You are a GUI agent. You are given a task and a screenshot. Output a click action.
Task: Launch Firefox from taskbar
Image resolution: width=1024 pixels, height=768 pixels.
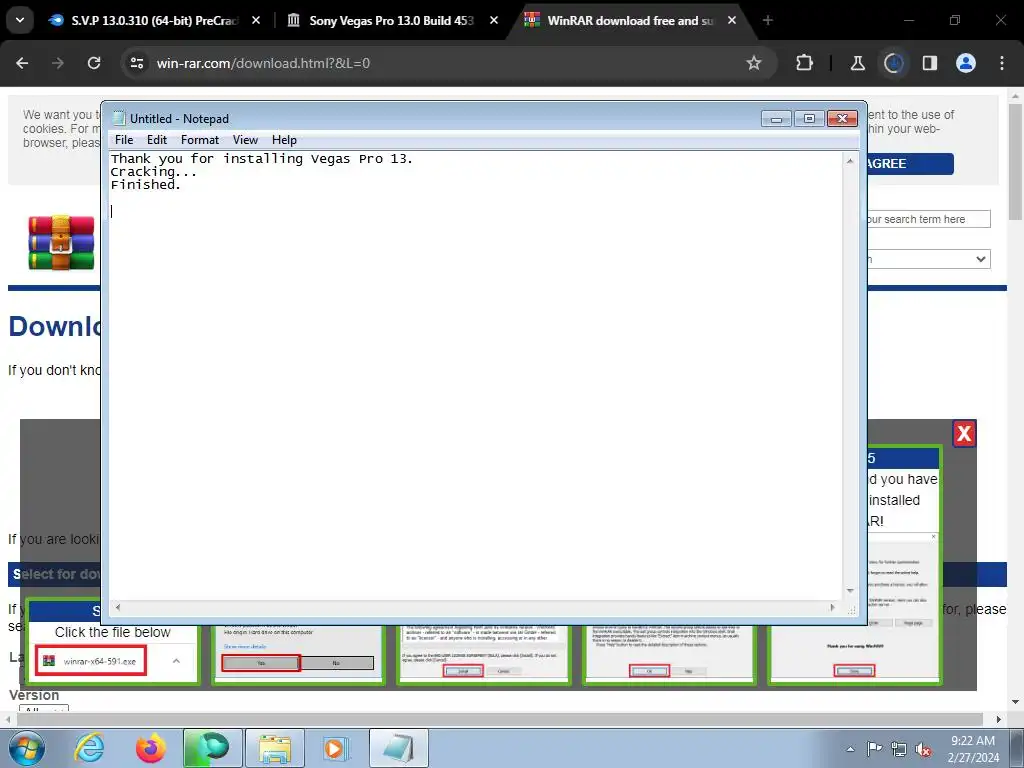151,748
